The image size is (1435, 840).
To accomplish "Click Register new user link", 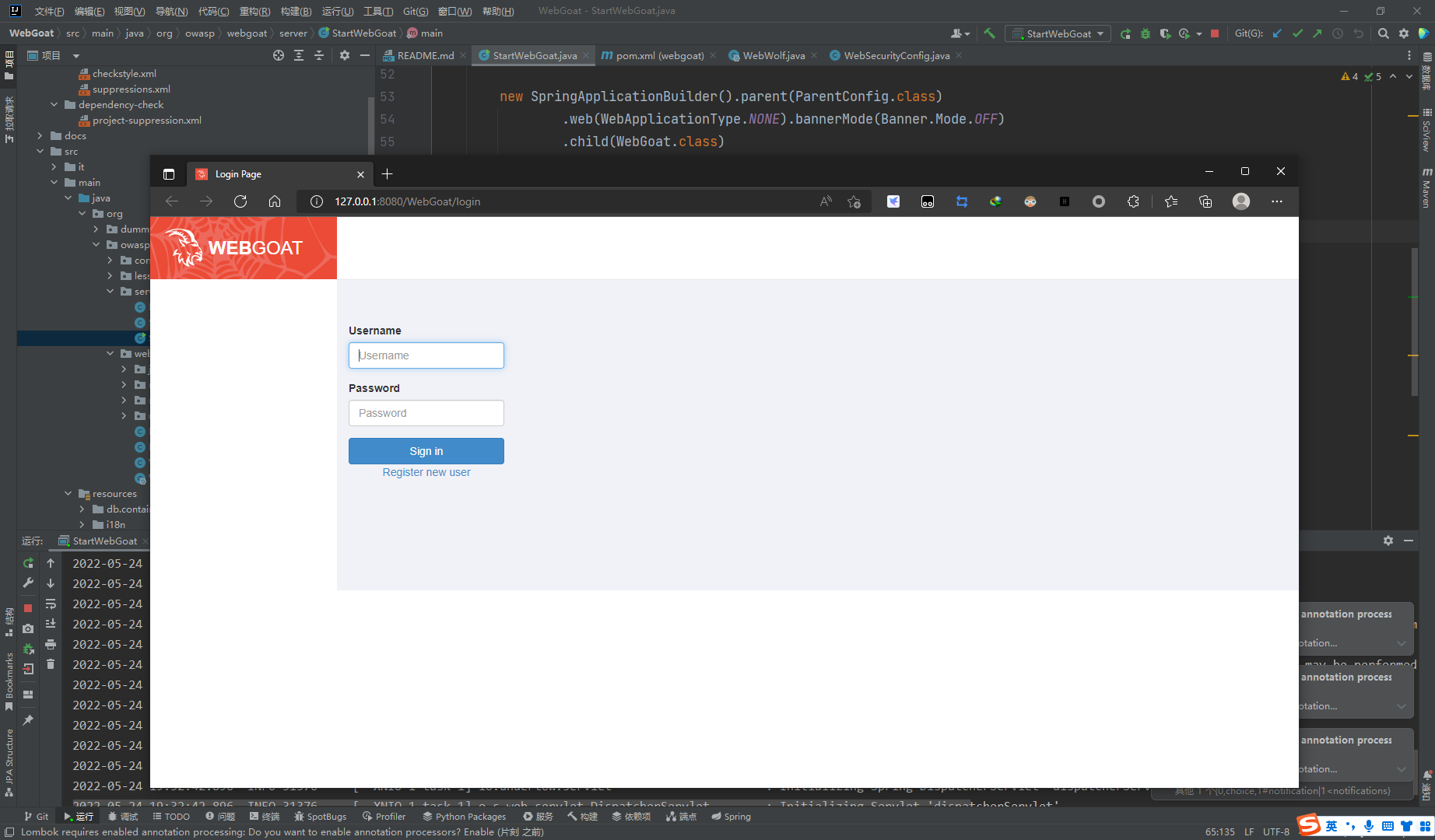I will coord(426,472).
